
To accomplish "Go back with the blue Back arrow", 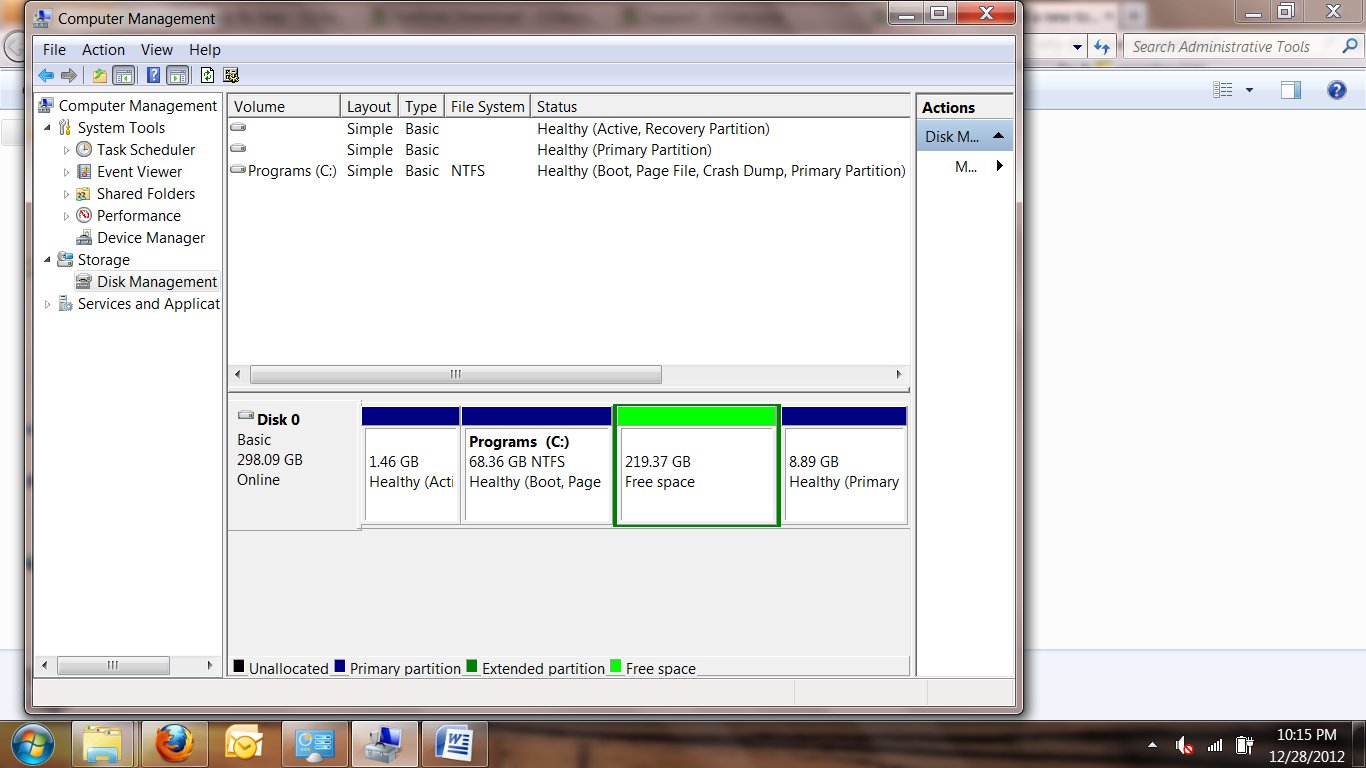I will (x=46, y=75).
